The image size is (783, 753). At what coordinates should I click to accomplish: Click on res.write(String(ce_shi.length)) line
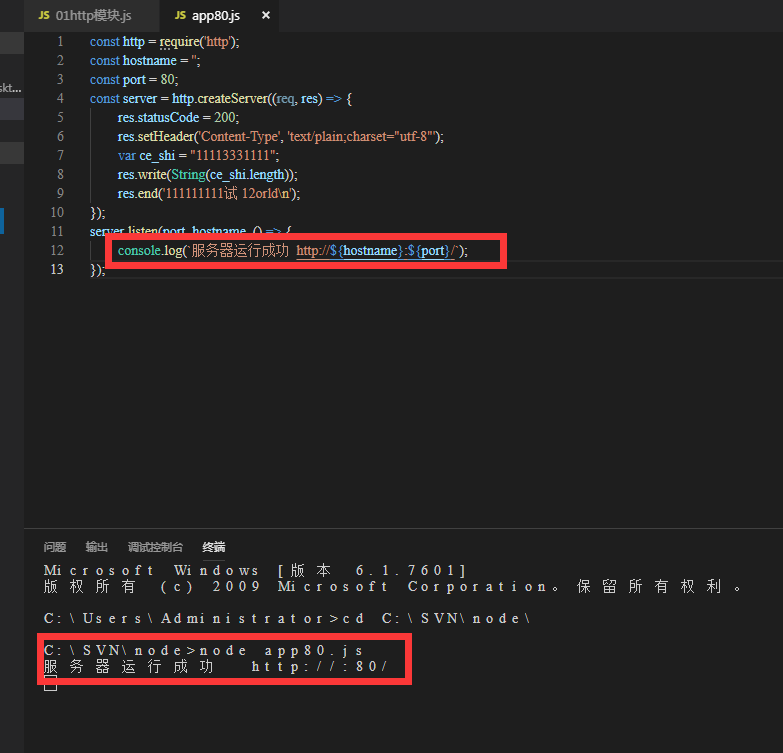tap(207, 174)
